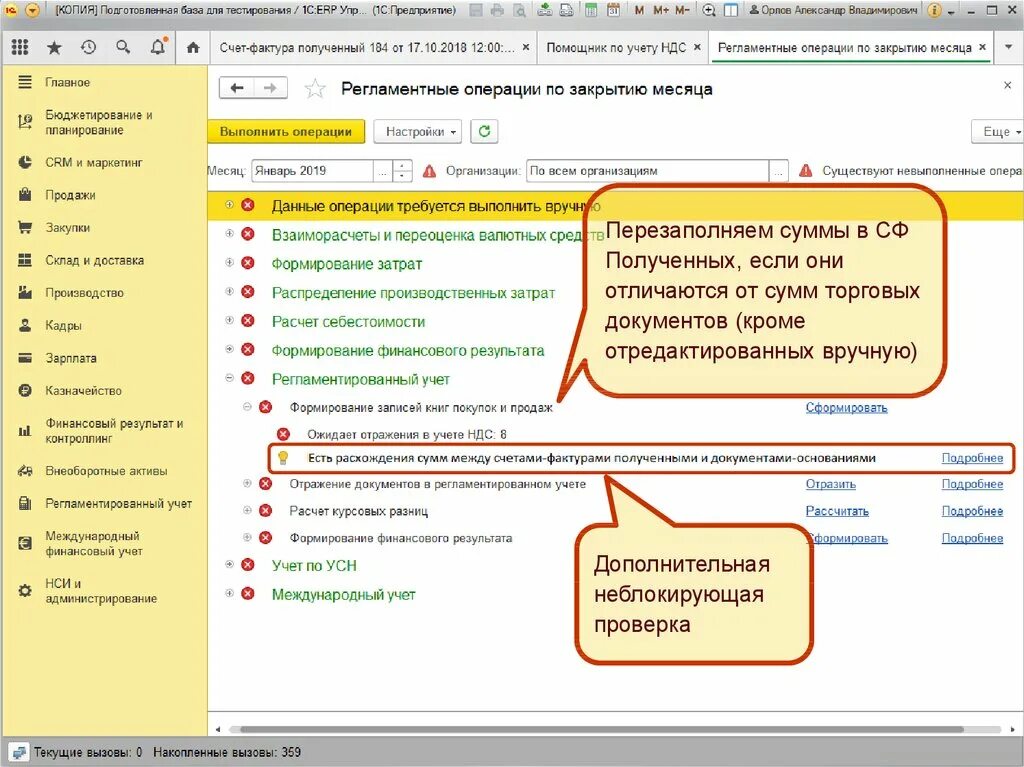Click the info icon in title bar
The height and width of the screenshot is (767, 1024).
935,10
